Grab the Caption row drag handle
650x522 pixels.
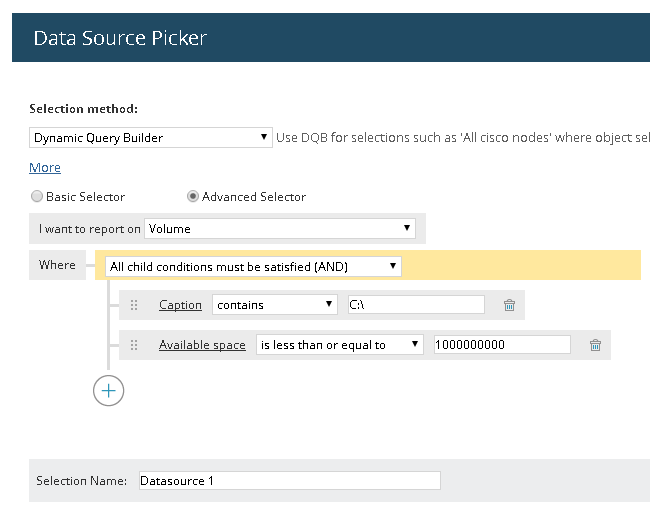pyautogui.click(x=134, y=305)
